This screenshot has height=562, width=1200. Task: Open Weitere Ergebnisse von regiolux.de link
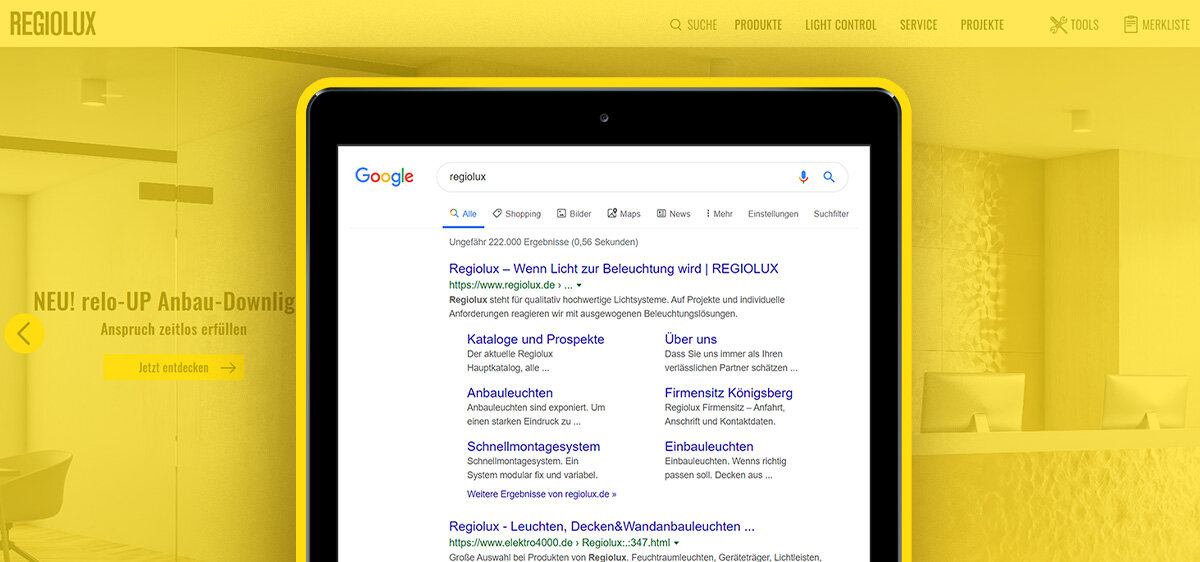click(541, 494)
